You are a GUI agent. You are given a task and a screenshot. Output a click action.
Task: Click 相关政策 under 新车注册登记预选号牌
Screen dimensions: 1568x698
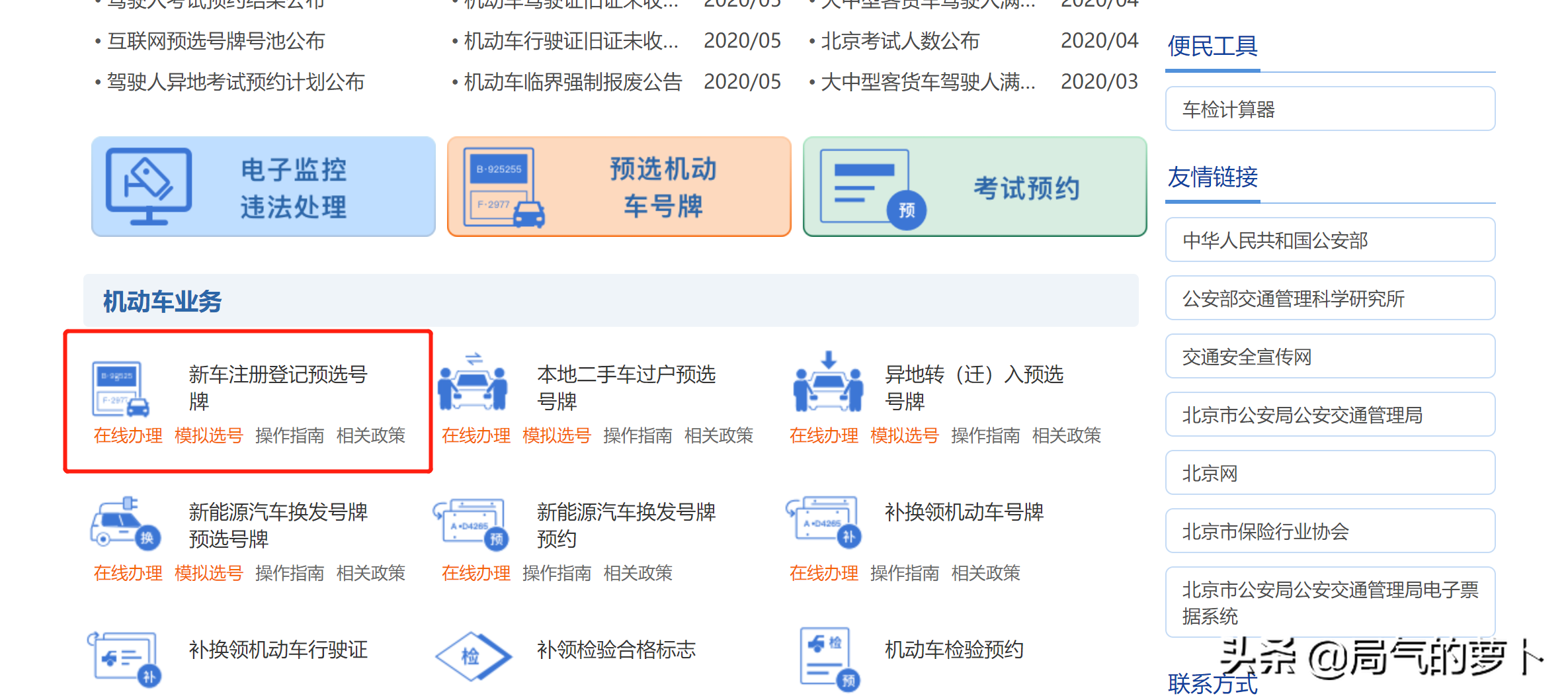(371, 436)
